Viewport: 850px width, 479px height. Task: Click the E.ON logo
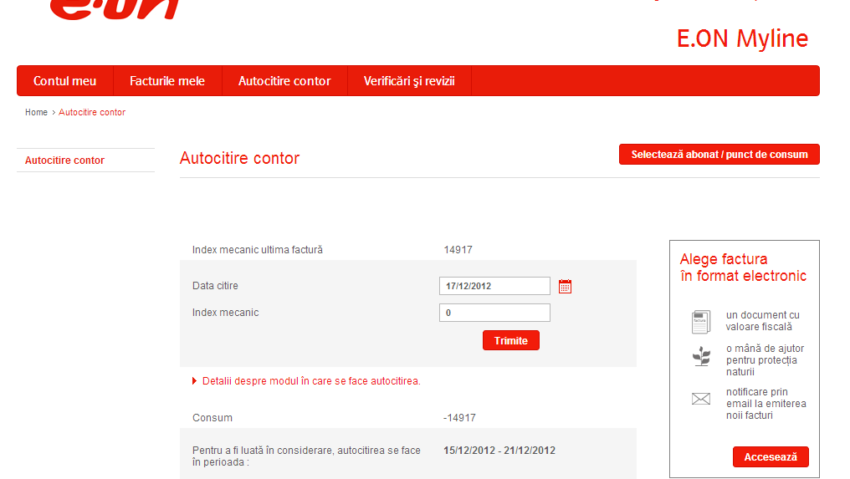coord(115,9)
